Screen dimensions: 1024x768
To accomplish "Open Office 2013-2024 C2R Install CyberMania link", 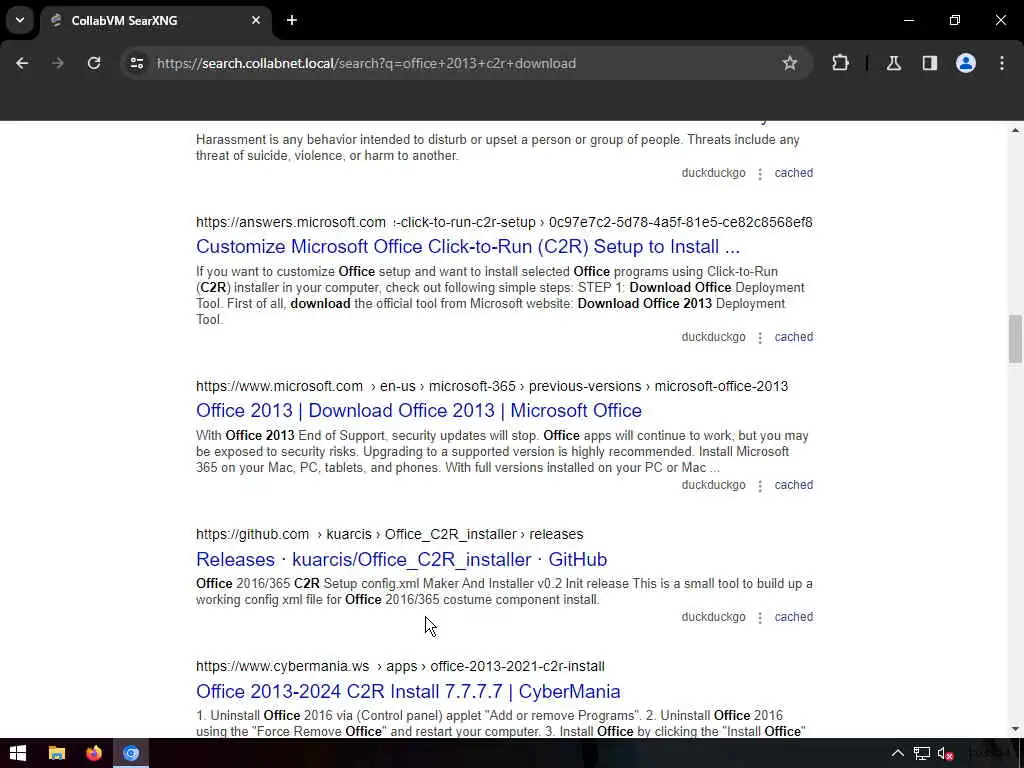I will [x=408, y=692].
